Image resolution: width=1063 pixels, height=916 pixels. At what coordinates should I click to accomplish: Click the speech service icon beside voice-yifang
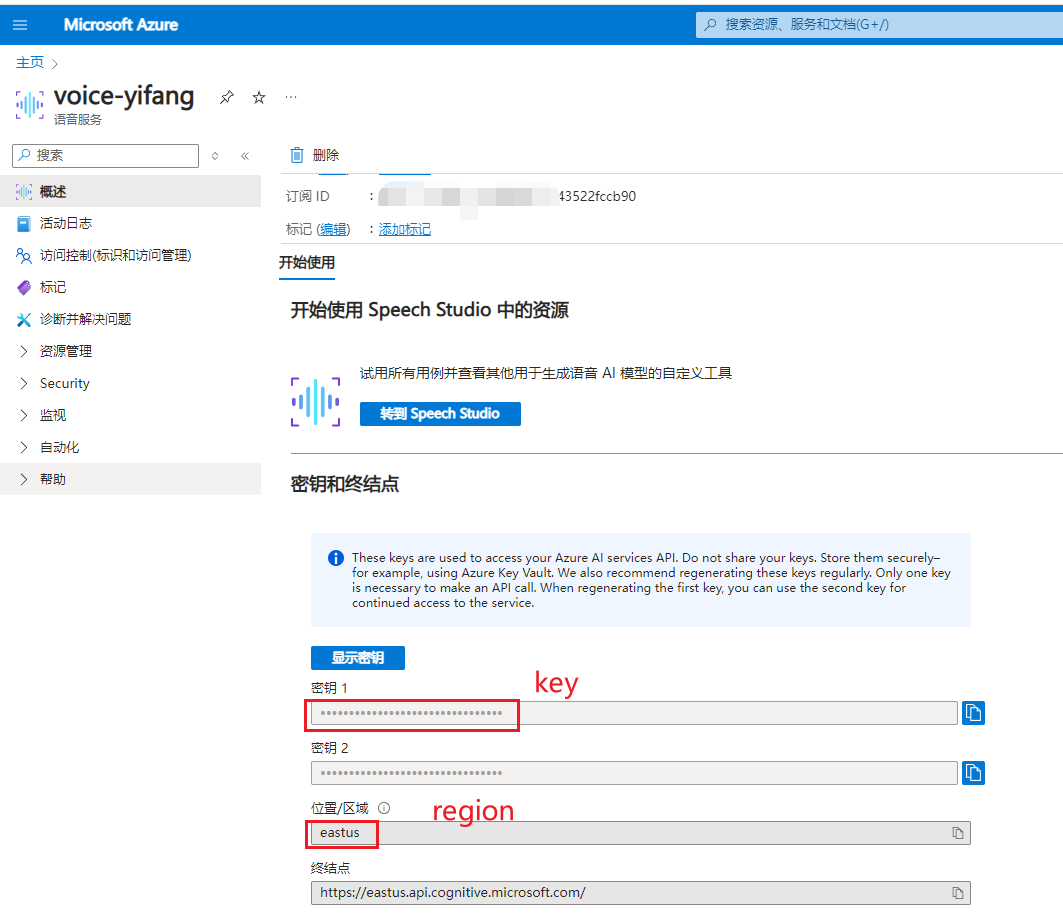pyautogui.click(x=29, y=105)
